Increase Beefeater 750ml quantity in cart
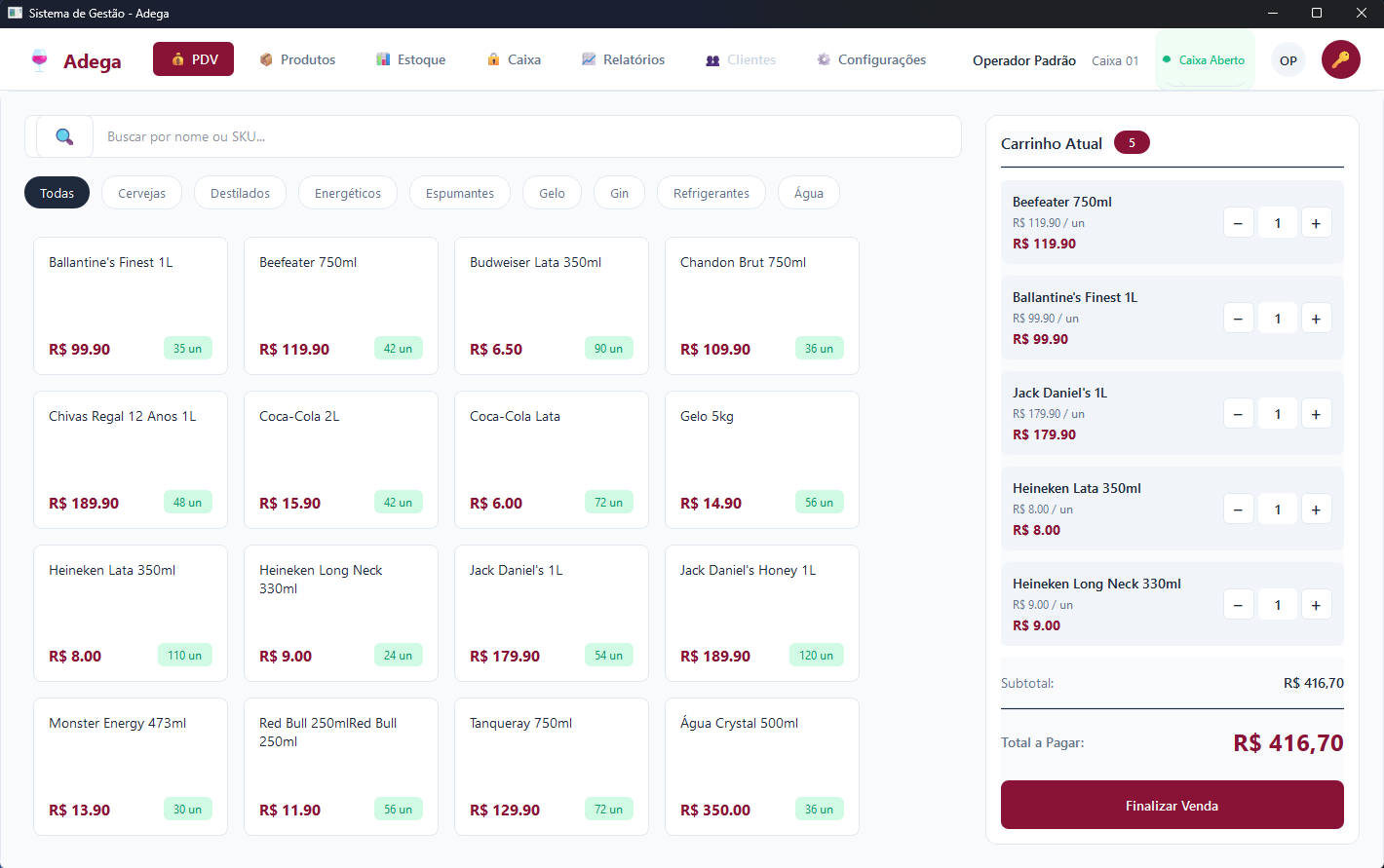This screenshot has width=1384, height=868. tap(1316, 223)
